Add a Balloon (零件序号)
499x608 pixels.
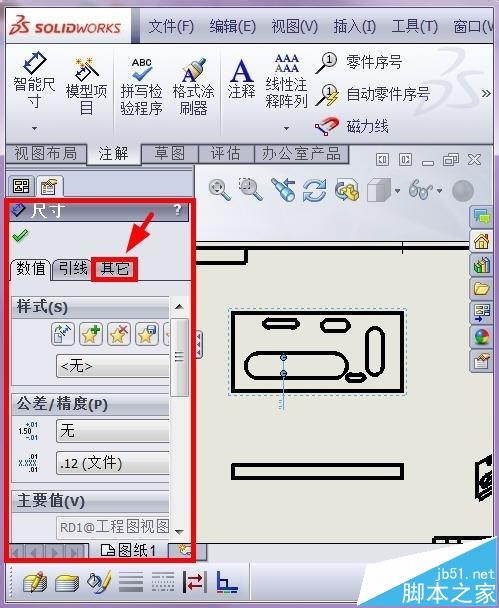pos(358,62)
